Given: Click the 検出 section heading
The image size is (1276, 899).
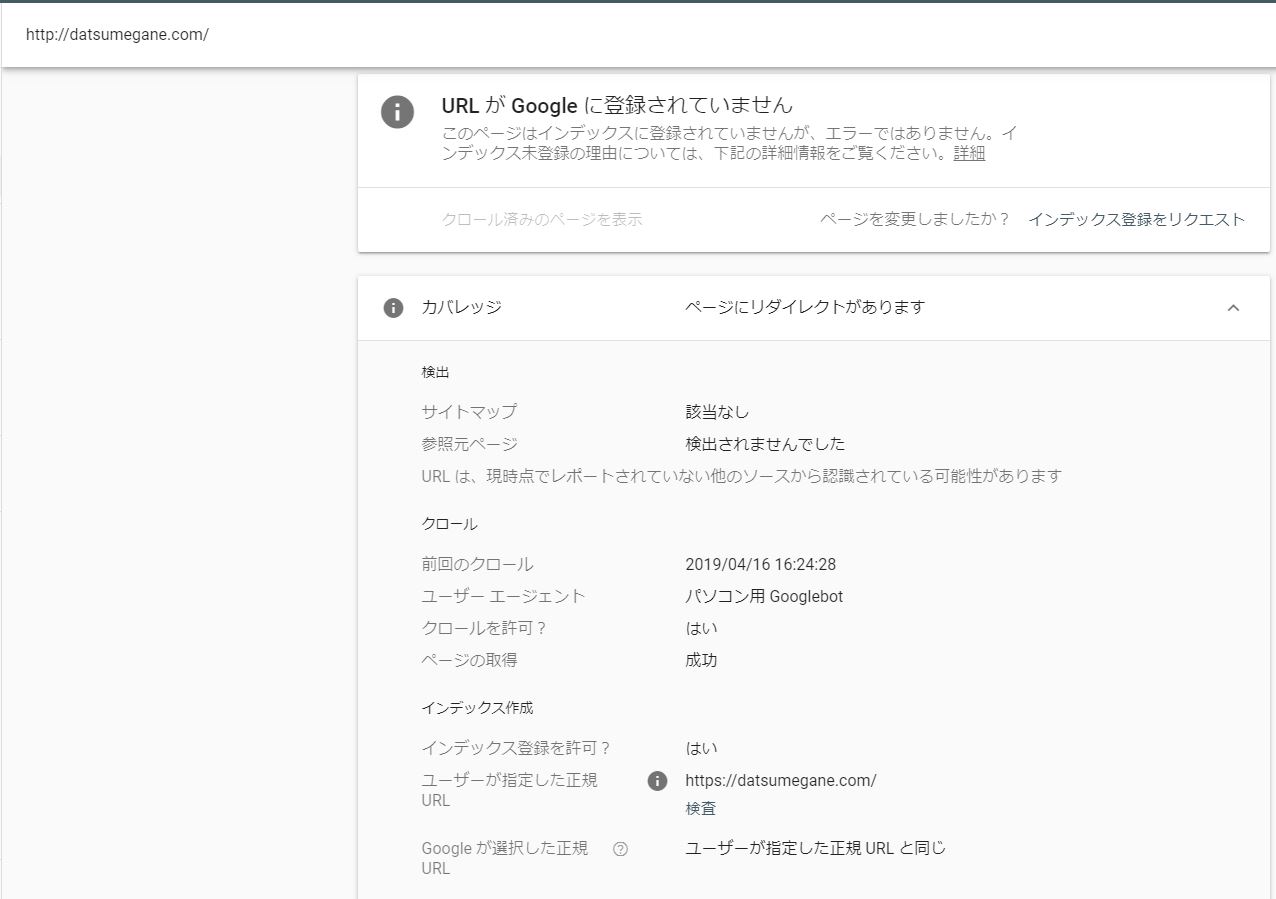Looking at the screenshot, I should click(436, 372).
